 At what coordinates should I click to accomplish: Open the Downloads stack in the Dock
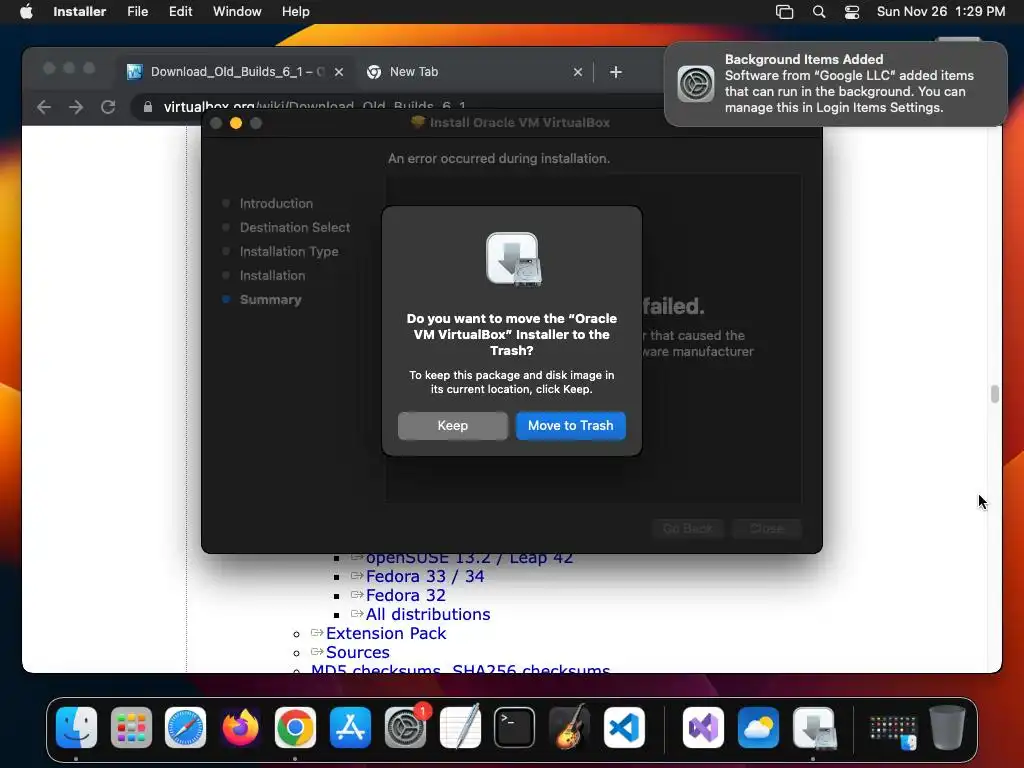coord(893,731)
